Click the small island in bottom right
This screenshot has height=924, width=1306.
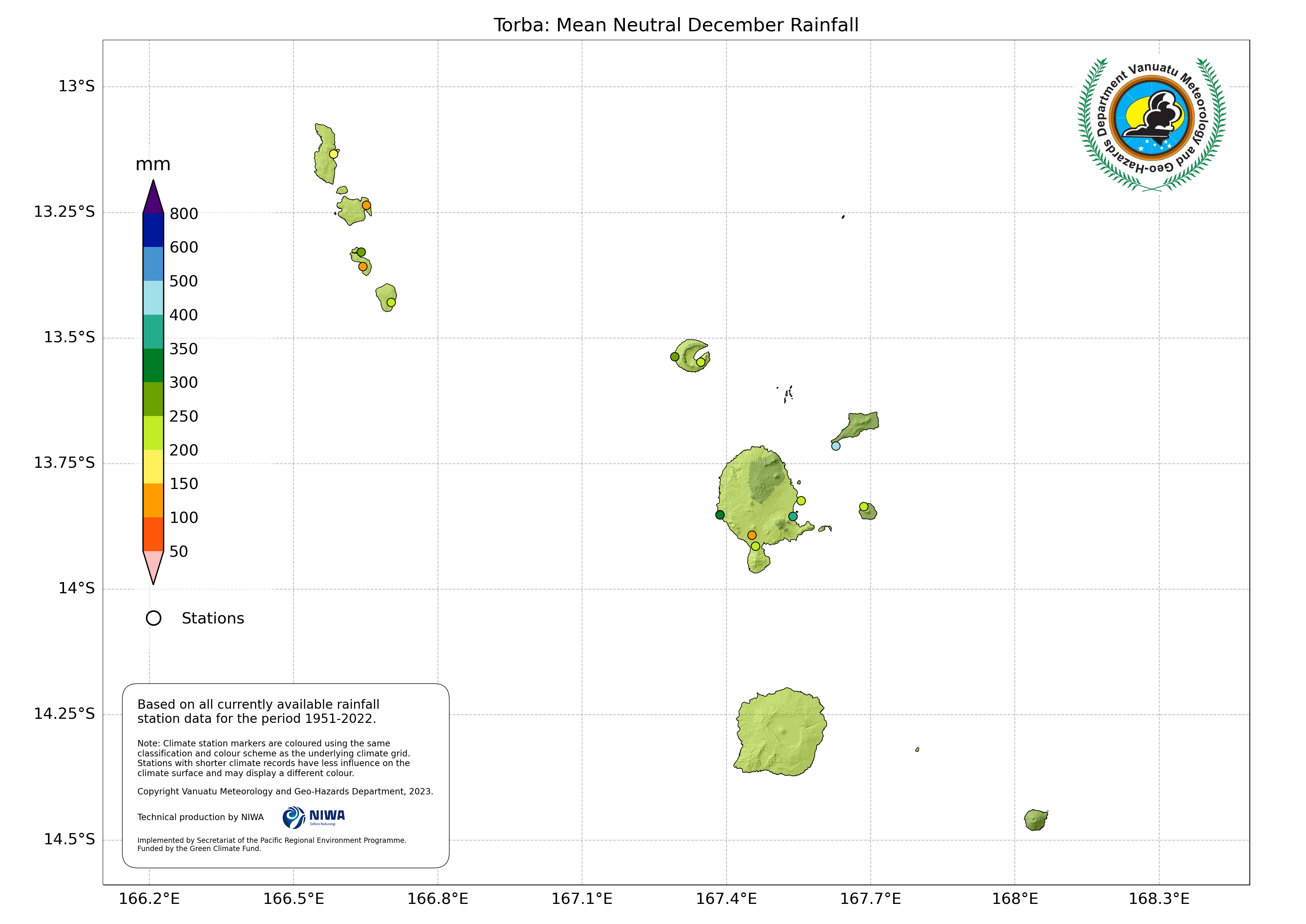pos(1035,820)
